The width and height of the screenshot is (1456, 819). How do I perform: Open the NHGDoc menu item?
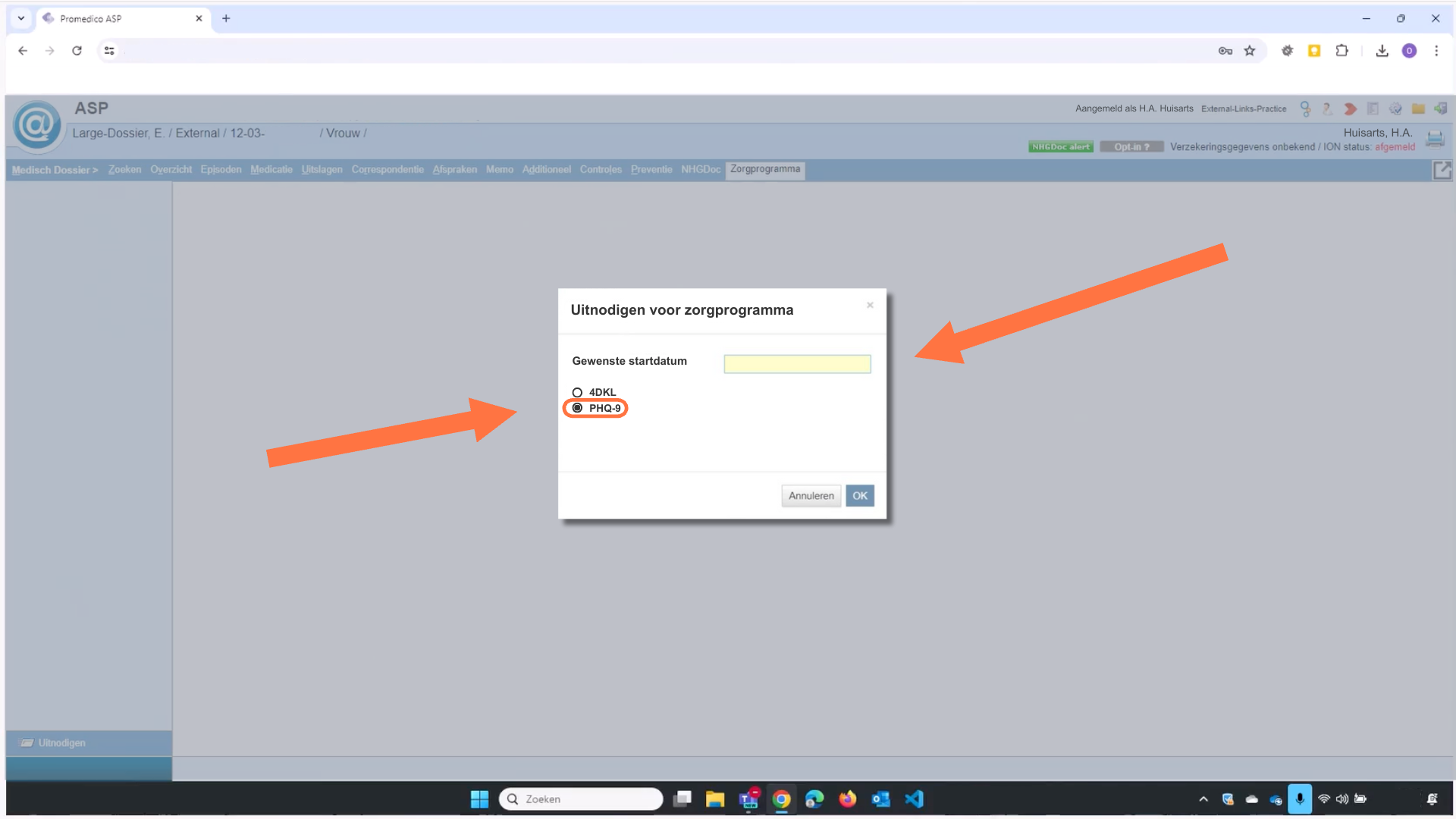[x=701, y=170]
